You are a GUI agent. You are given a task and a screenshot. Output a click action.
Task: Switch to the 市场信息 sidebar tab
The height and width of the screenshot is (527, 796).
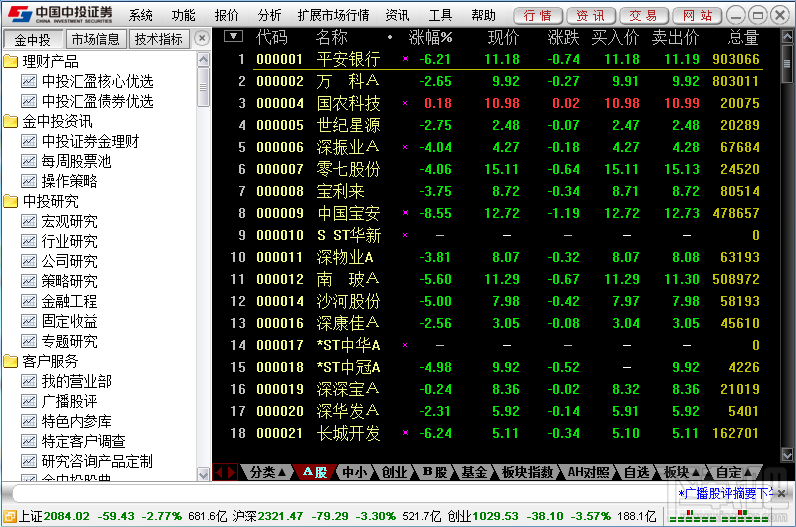pyautogui.click(x=95, y=39)
